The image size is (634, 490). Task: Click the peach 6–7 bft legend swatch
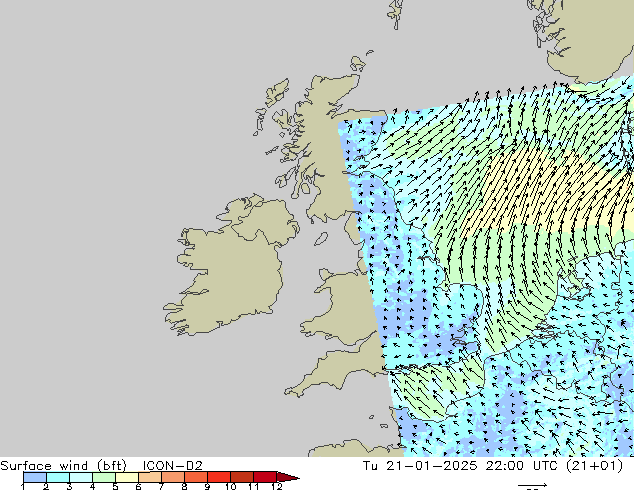click(150, 477)
